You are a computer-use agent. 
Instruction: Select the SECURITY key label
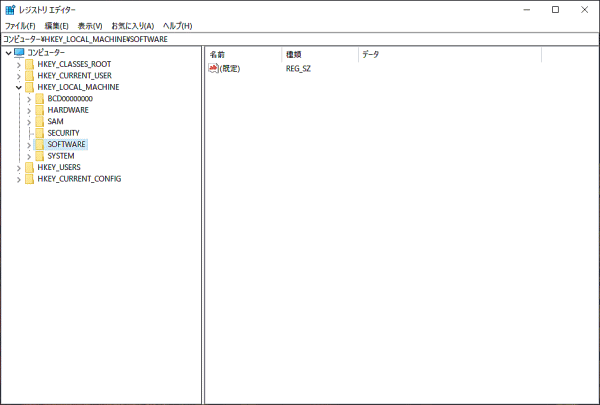[x=63, y=133]
